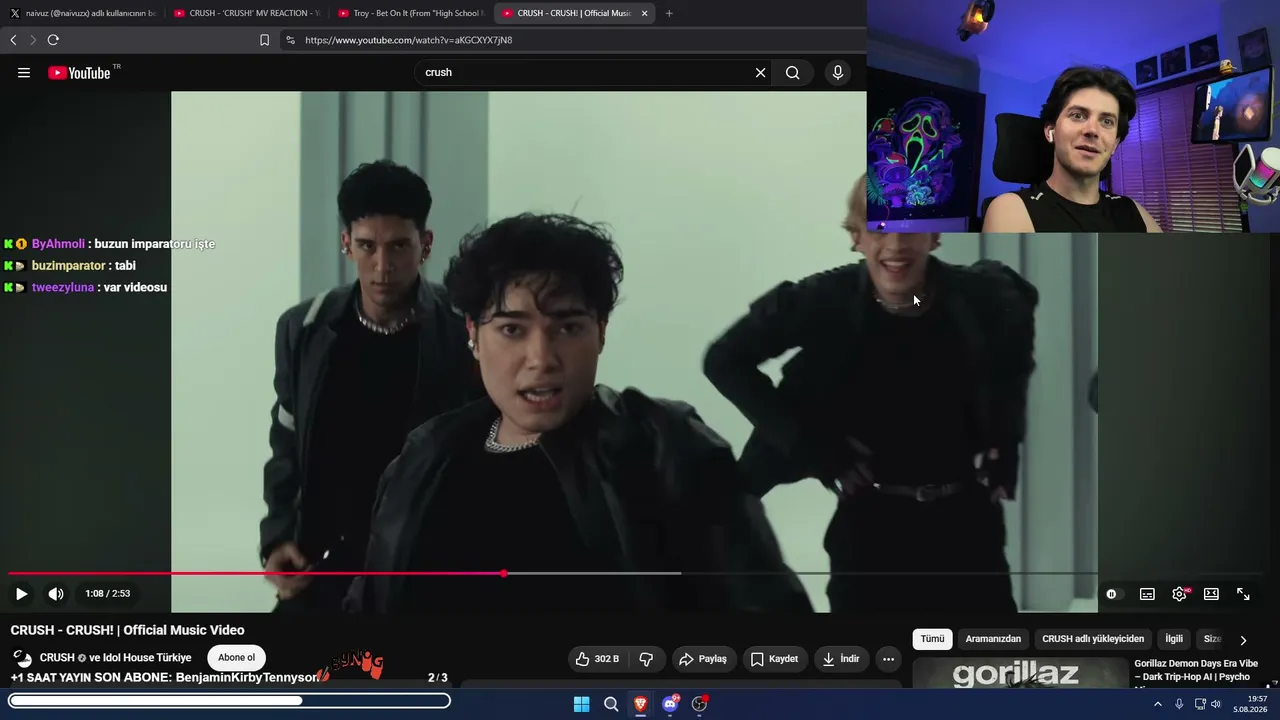Switch to theater mode
The image size is (1280, 720).
click(1211, 594)
